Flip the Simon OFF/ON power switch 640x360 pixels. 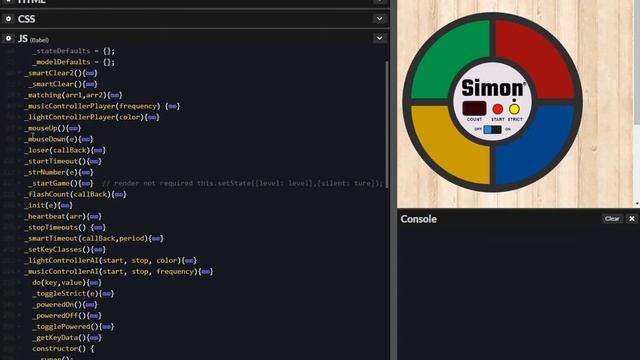(492, 129)
